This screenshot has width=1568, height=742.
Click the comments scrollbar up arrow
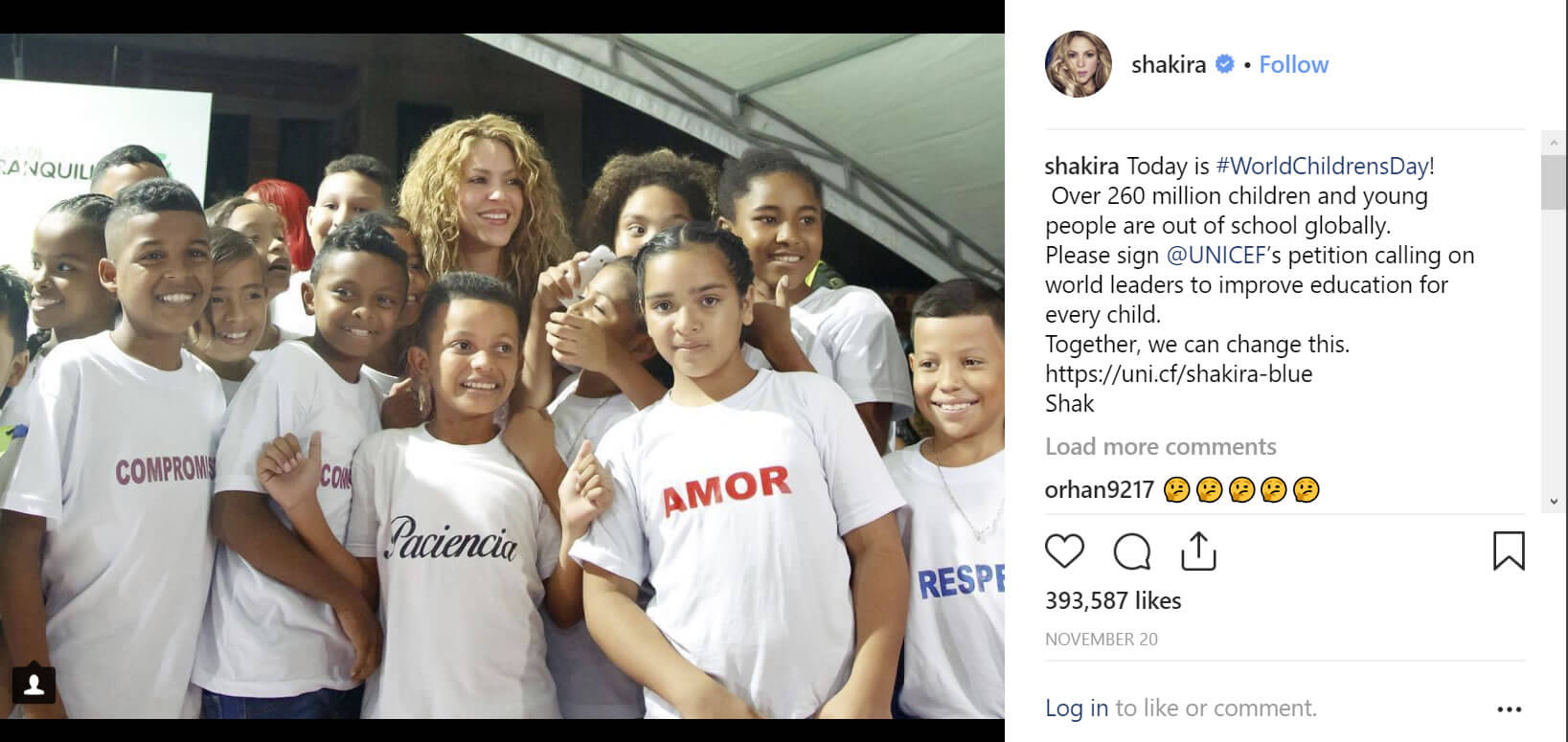(x=1554, y=142)
